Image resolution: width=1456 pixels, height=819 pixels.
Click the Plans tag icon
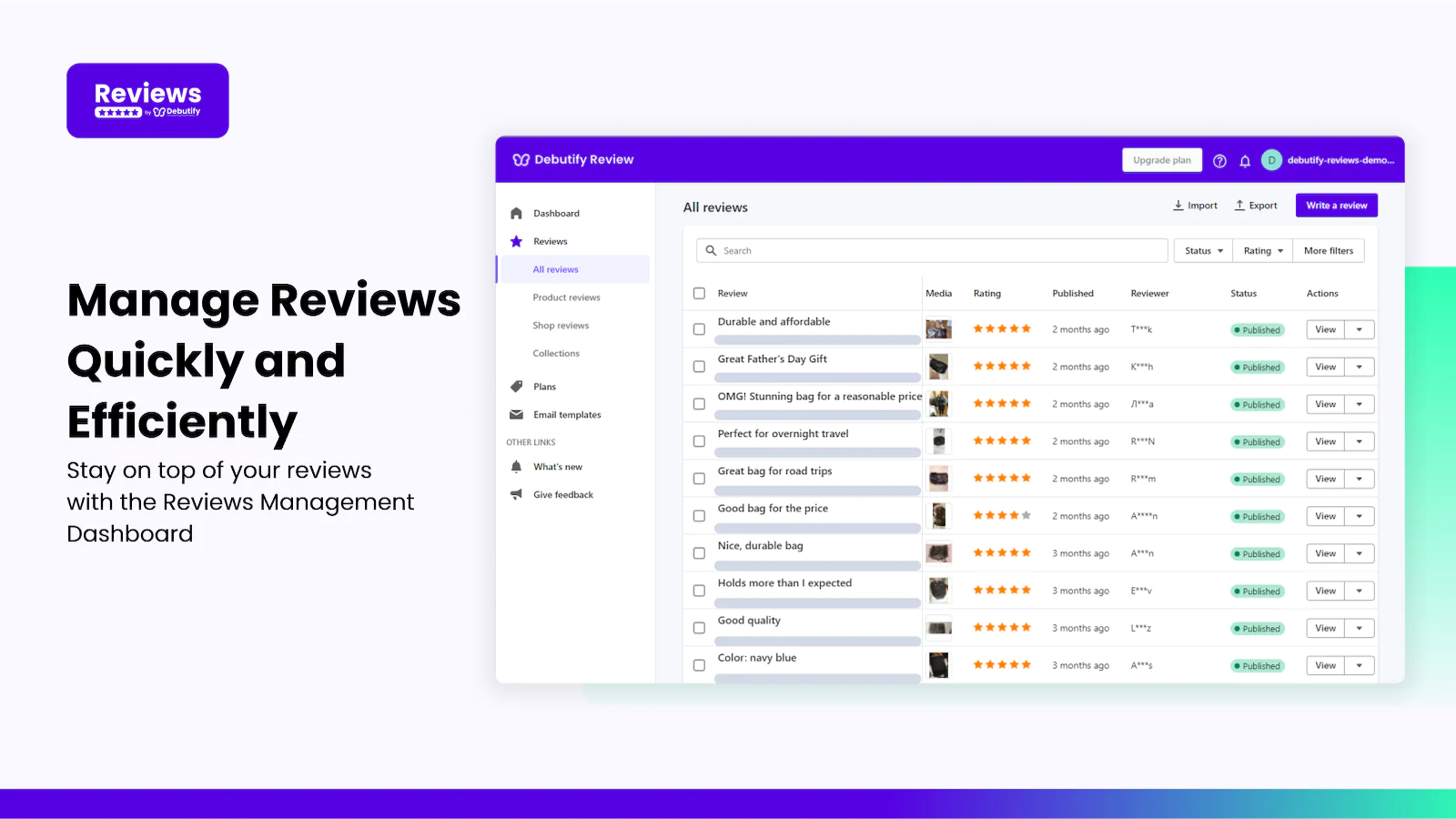tap(516, 387)
